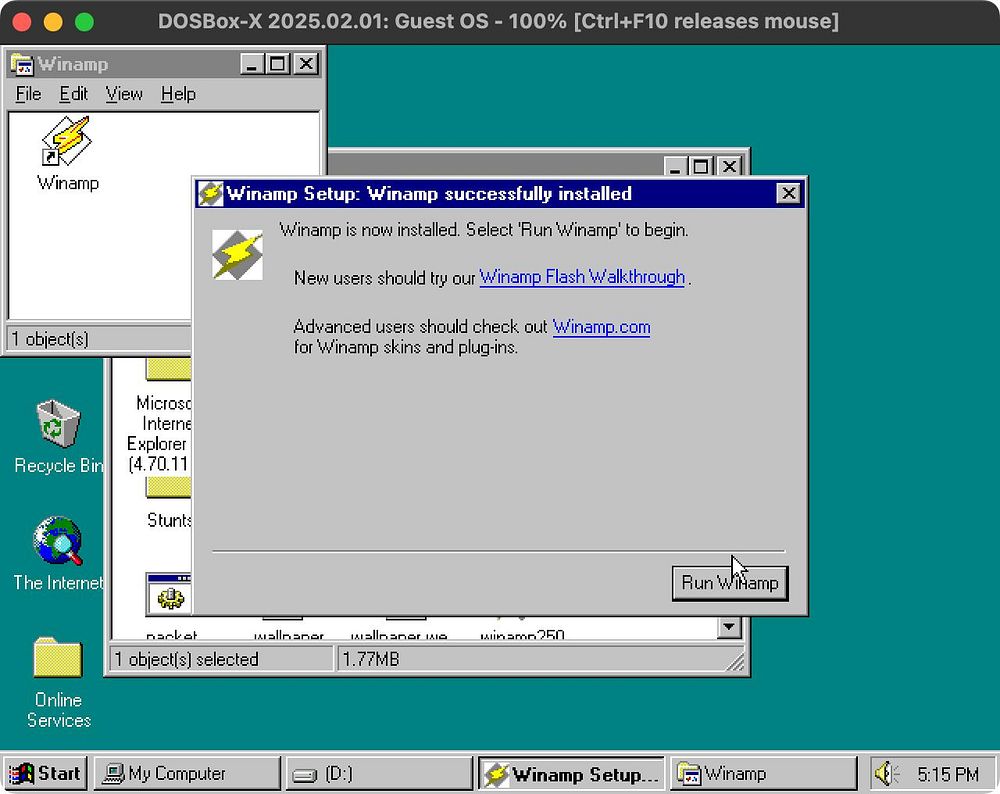Maximize the Winamp folder window

pyautogui.click(x=277, y=64)
